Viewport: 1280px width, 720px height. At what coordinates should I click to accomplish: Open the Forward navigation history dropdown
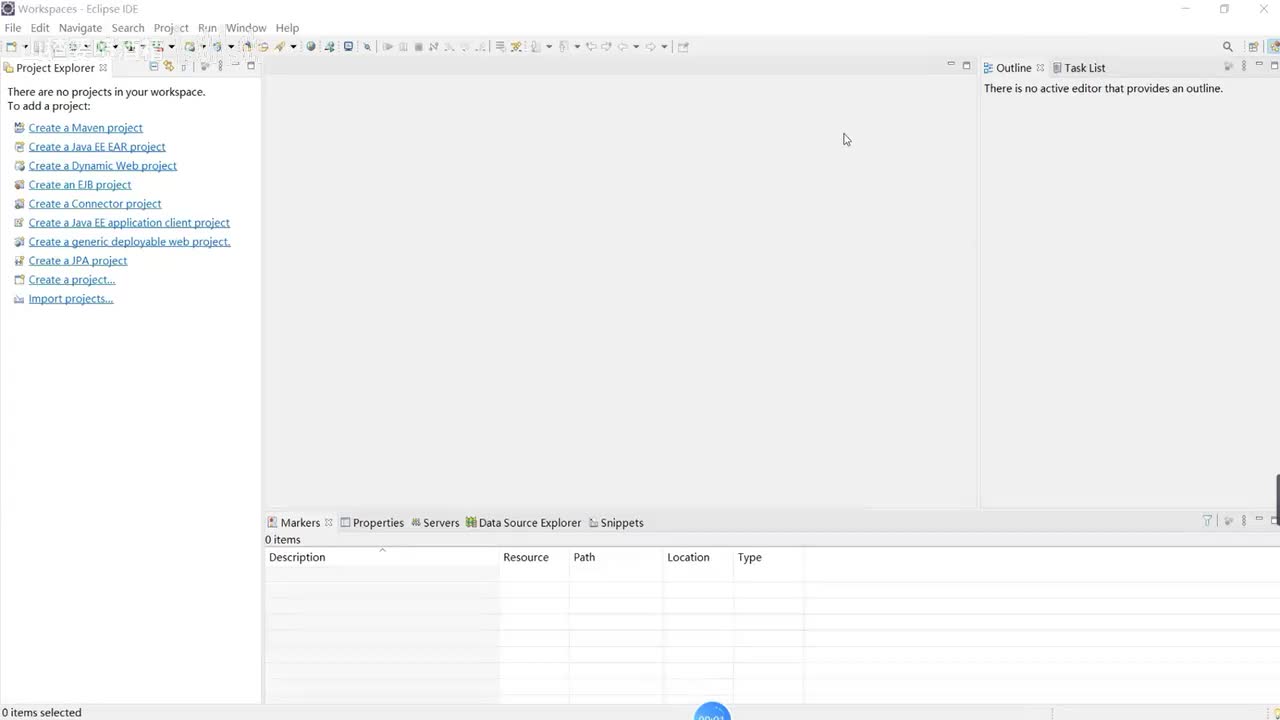664,47
